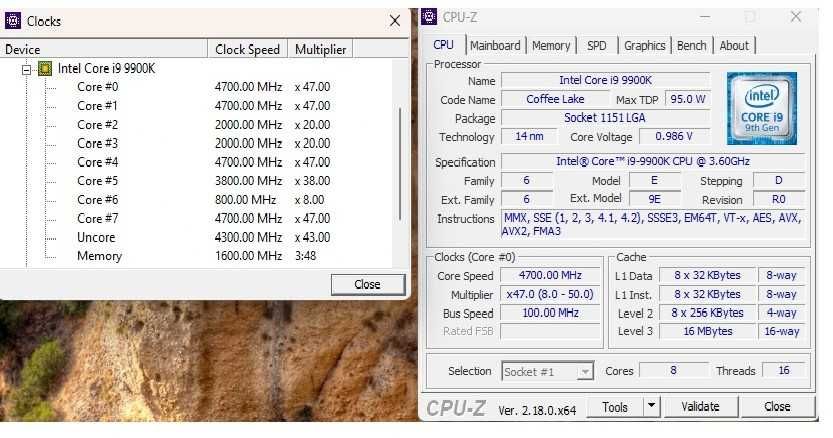Close the Clocks window with X

395,21
